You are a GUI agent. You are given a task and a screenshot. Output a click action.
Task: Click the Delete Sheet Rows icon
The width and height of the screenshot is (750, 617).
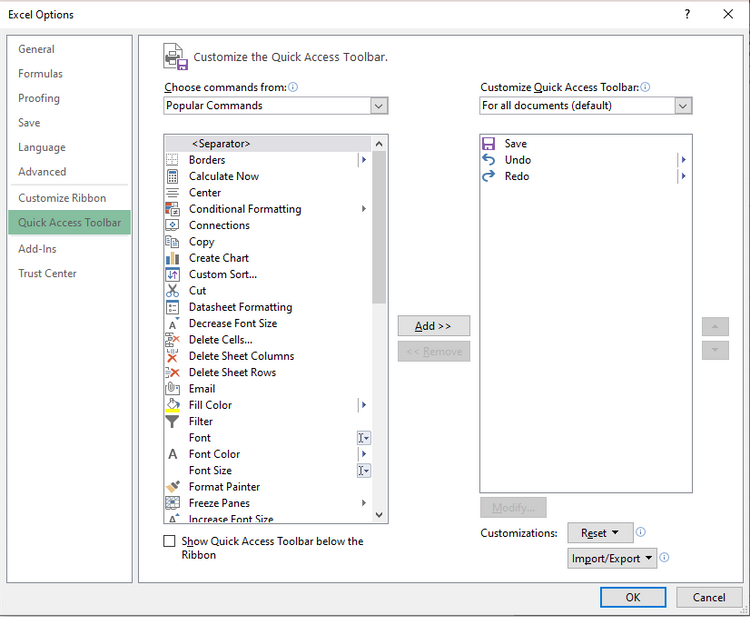click(x=172, y=372)
